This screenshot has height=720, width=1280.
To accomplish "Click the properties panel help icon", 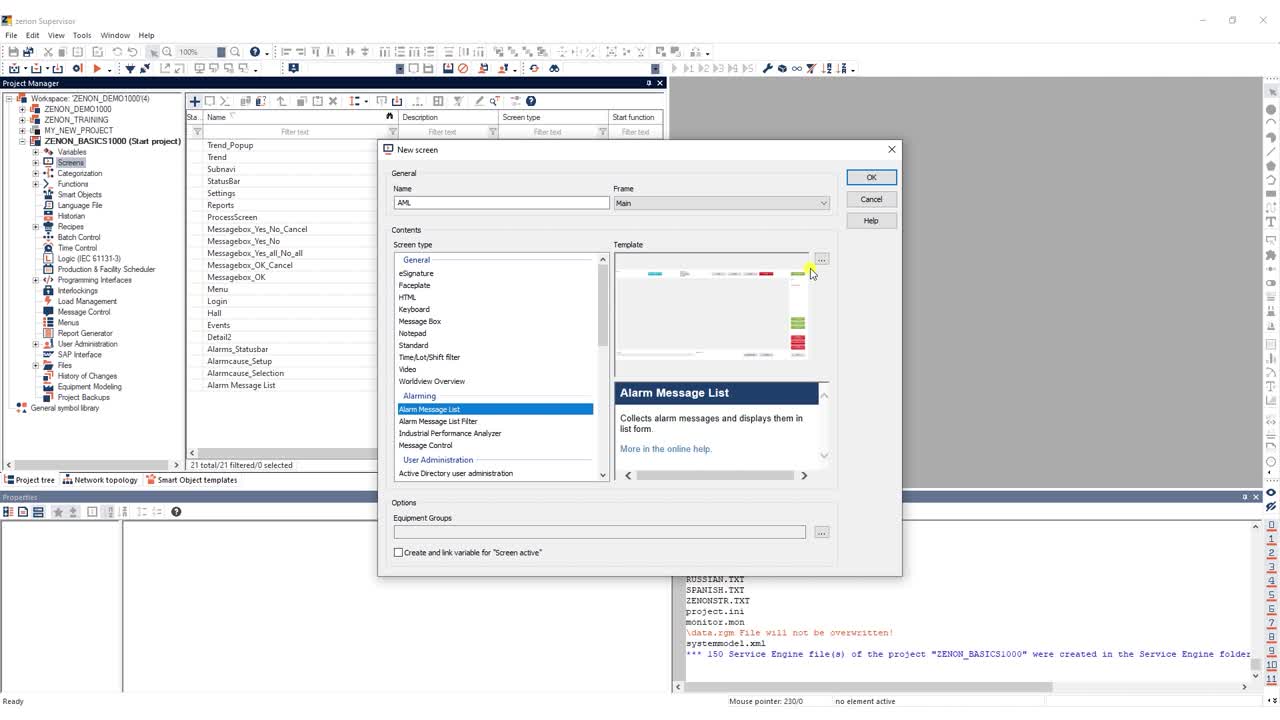I will [x=176, y=512].
